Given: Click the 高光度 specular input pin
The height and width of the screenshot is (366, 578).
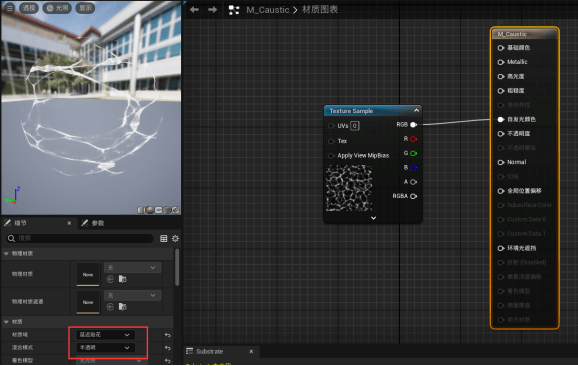Looking at the screenshot, I should [501, 77].
